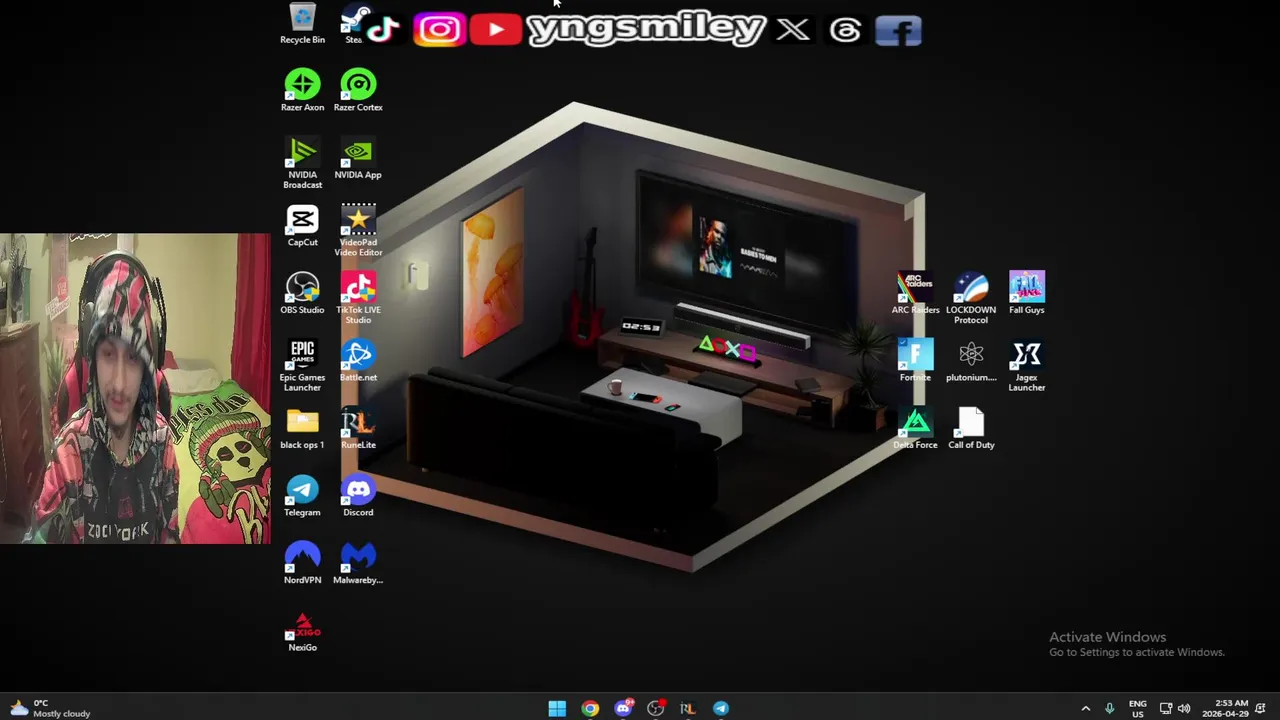Open Telegram desktop shortcut
The height and width of the screenshot is (720, 1280).
click(x=302, y=496)
